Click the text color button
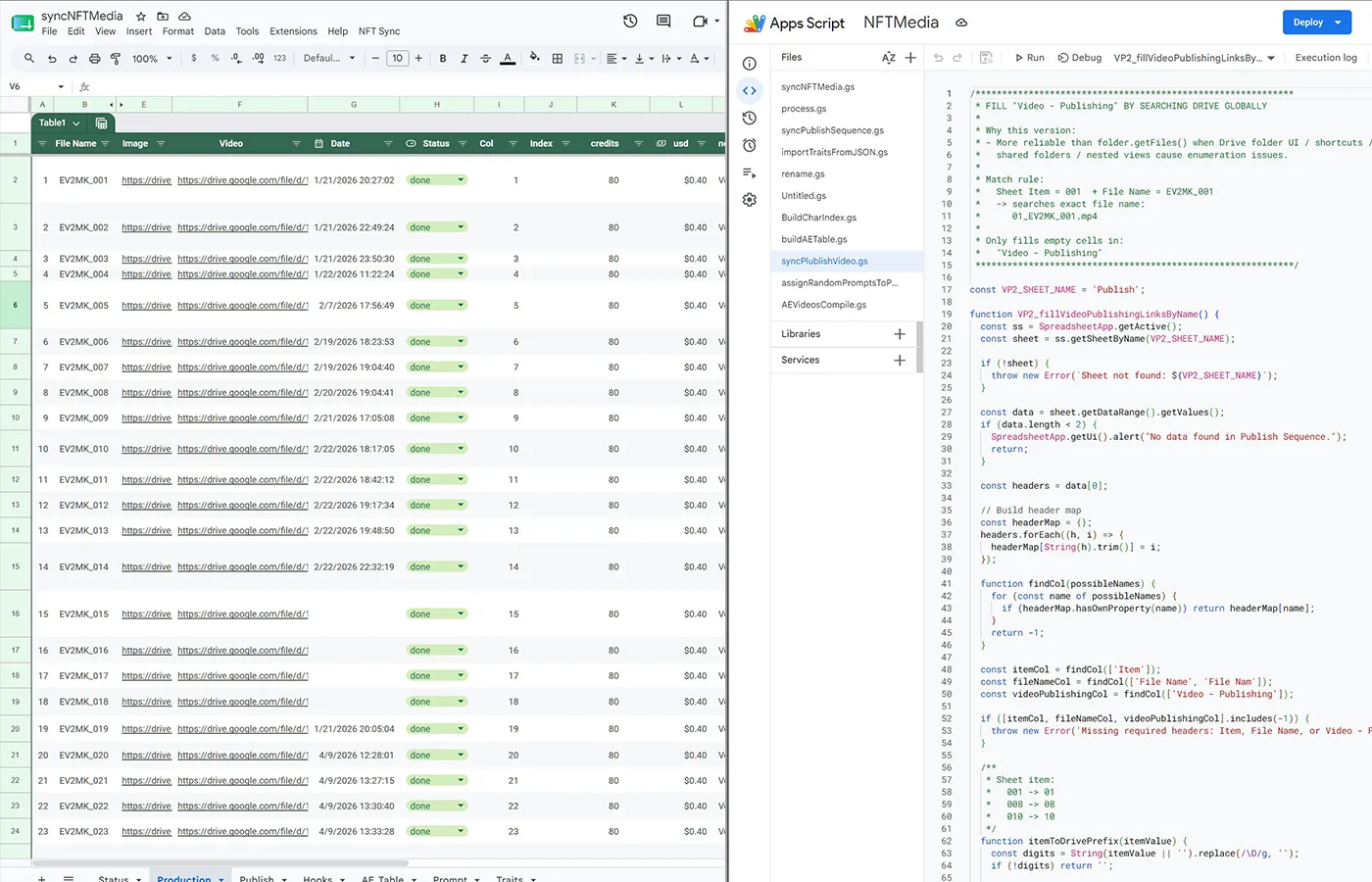The image size is (1372, 882). click(508, 59)
